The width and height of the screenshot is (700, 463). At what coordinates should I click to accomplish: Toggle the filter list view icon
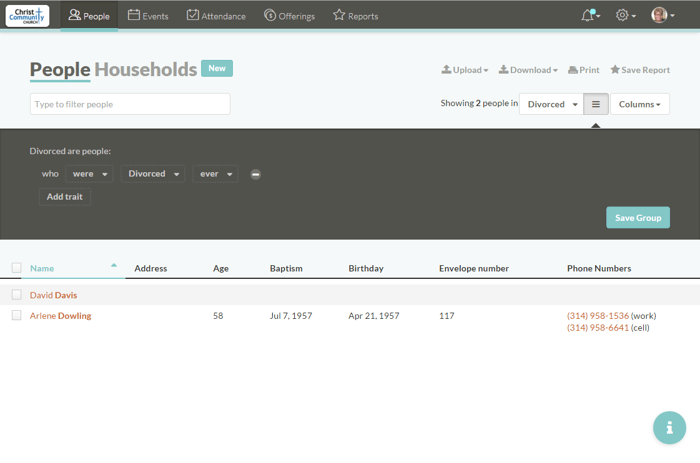(x=596, y=104)
